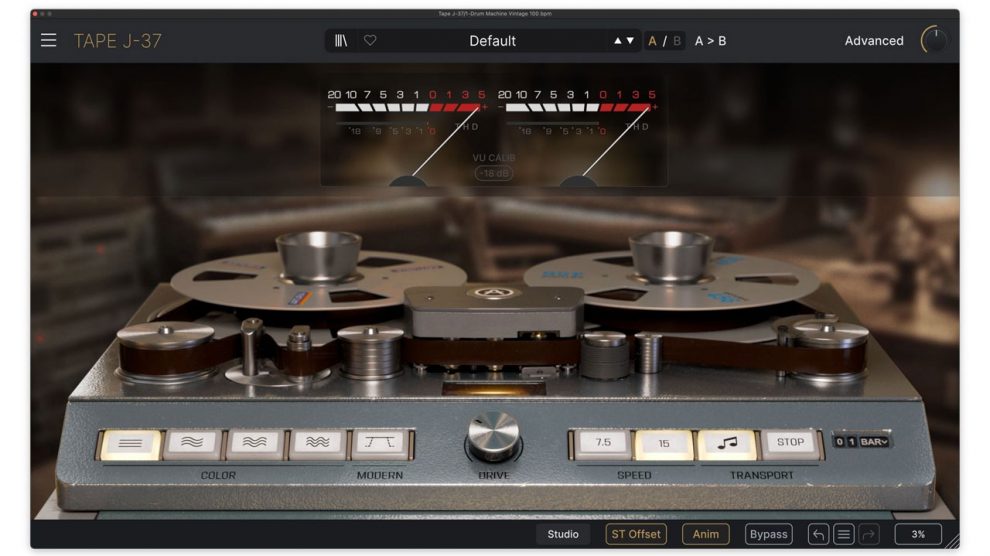Open the BAR sync unit dropdown
The height and width of the screenshot is (556, 990).
pos(874,441)
